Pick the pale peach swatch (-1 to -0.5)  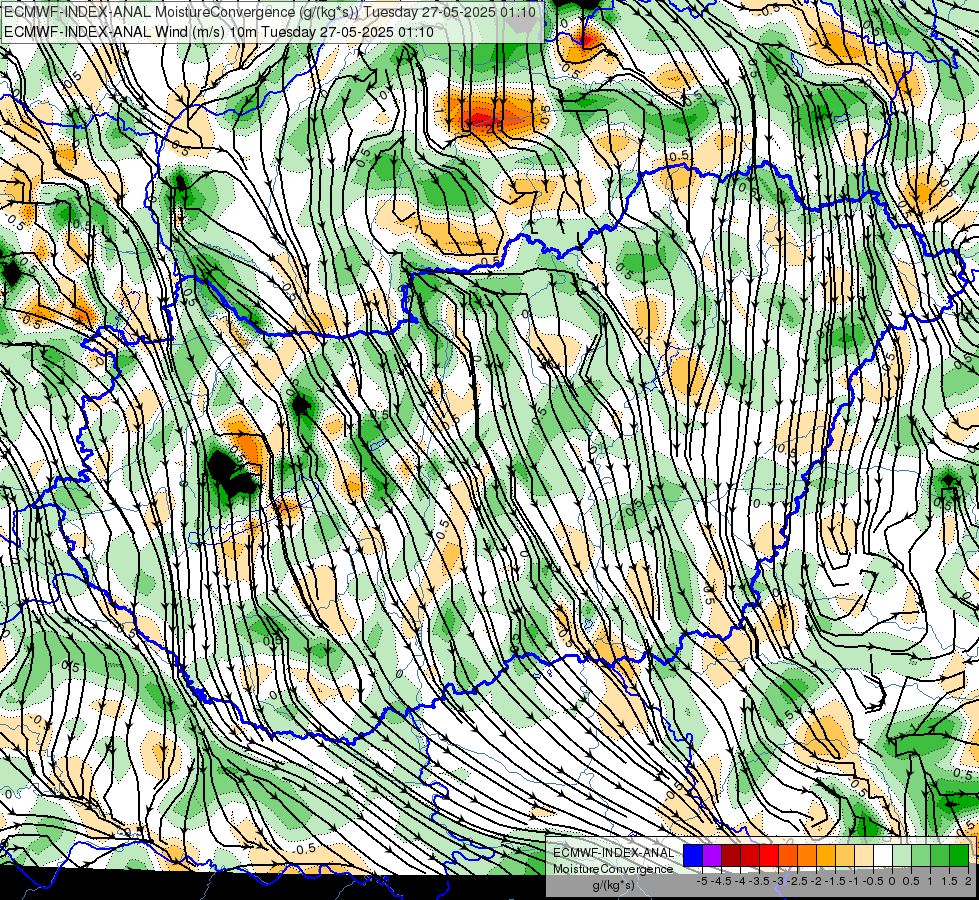[x=864, y=855]
